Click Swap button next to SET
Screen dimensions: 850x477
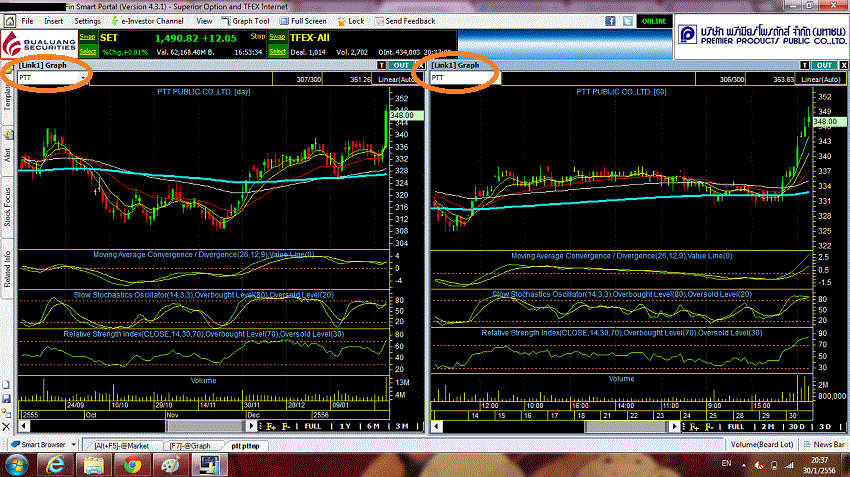coord(87,37)
